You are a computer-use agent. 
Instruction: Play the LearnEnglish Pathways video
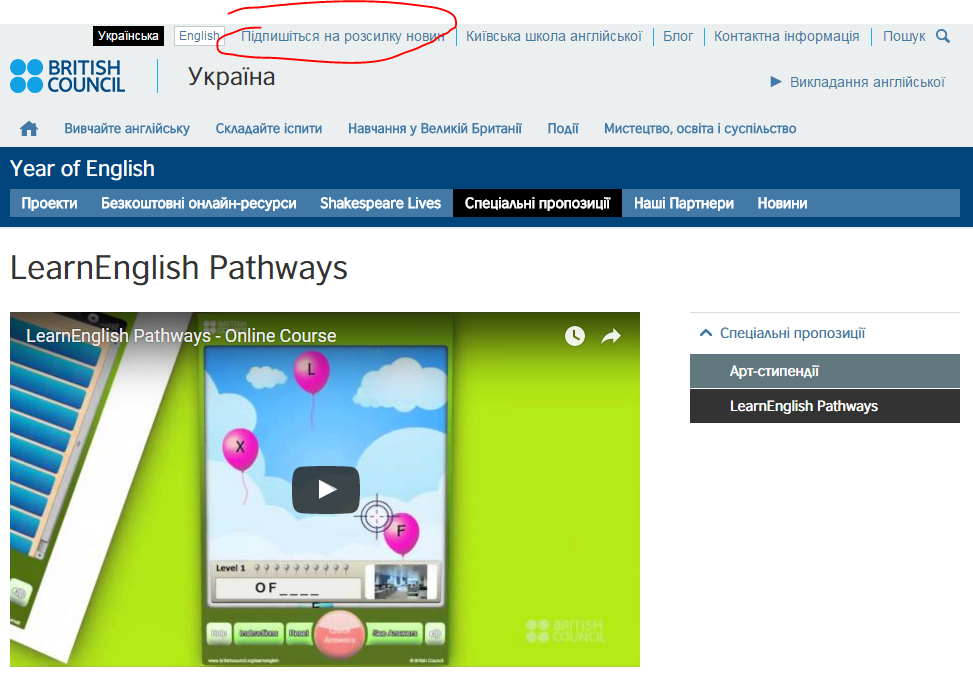pyautogui.click(x=326, y=489)
